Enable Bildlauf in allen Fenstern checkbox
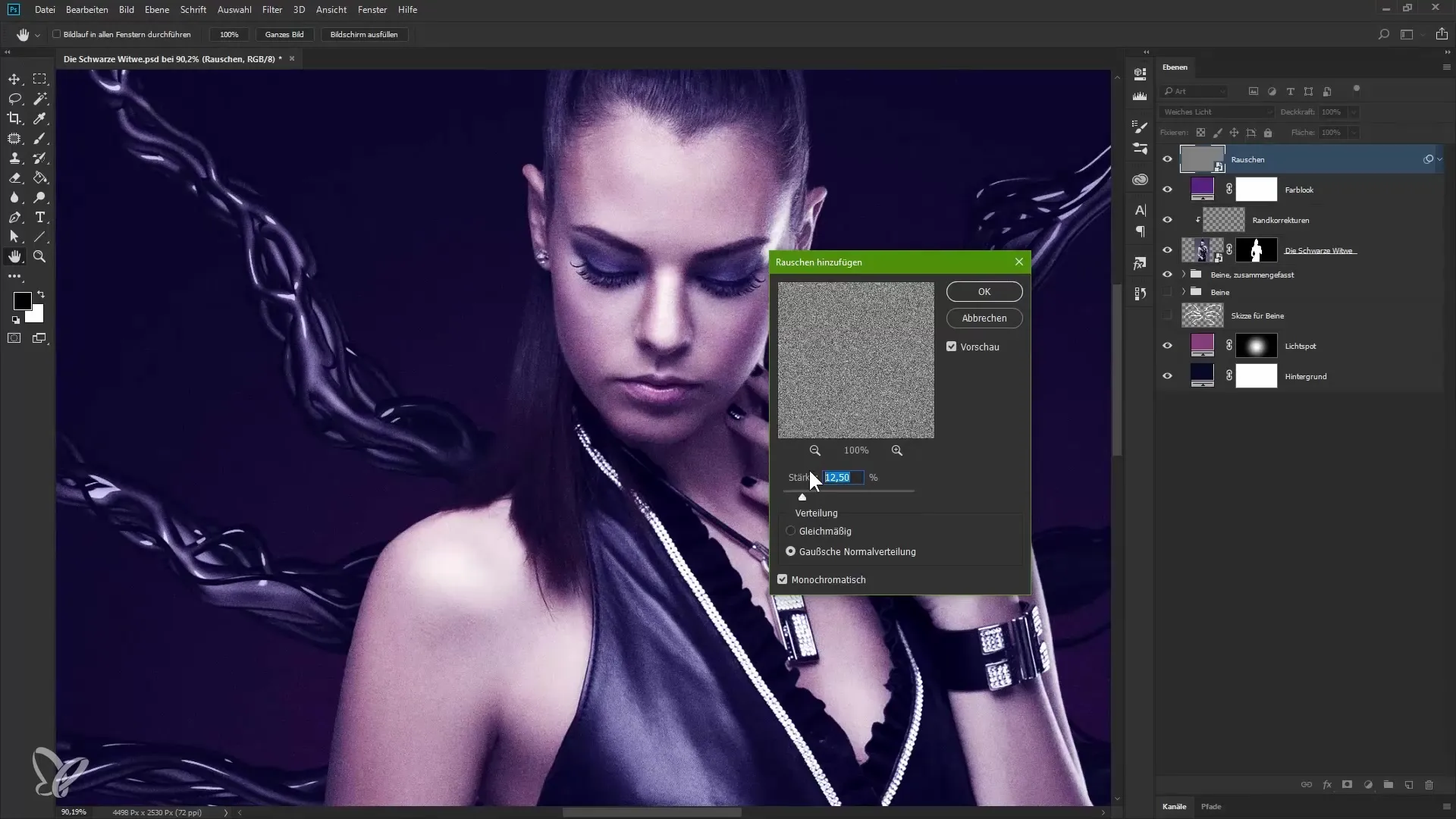 pos(57,34)
